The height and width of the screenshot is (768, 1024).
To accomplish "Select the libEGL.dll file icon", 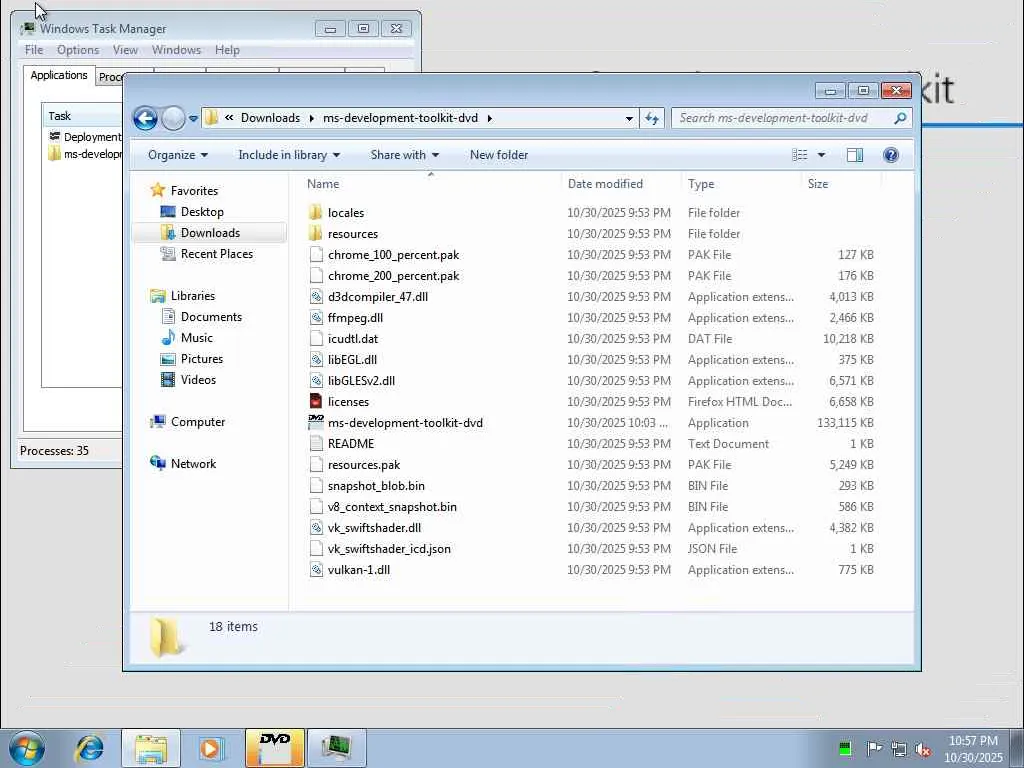I will pyautogui.click(x=316, y=360).
